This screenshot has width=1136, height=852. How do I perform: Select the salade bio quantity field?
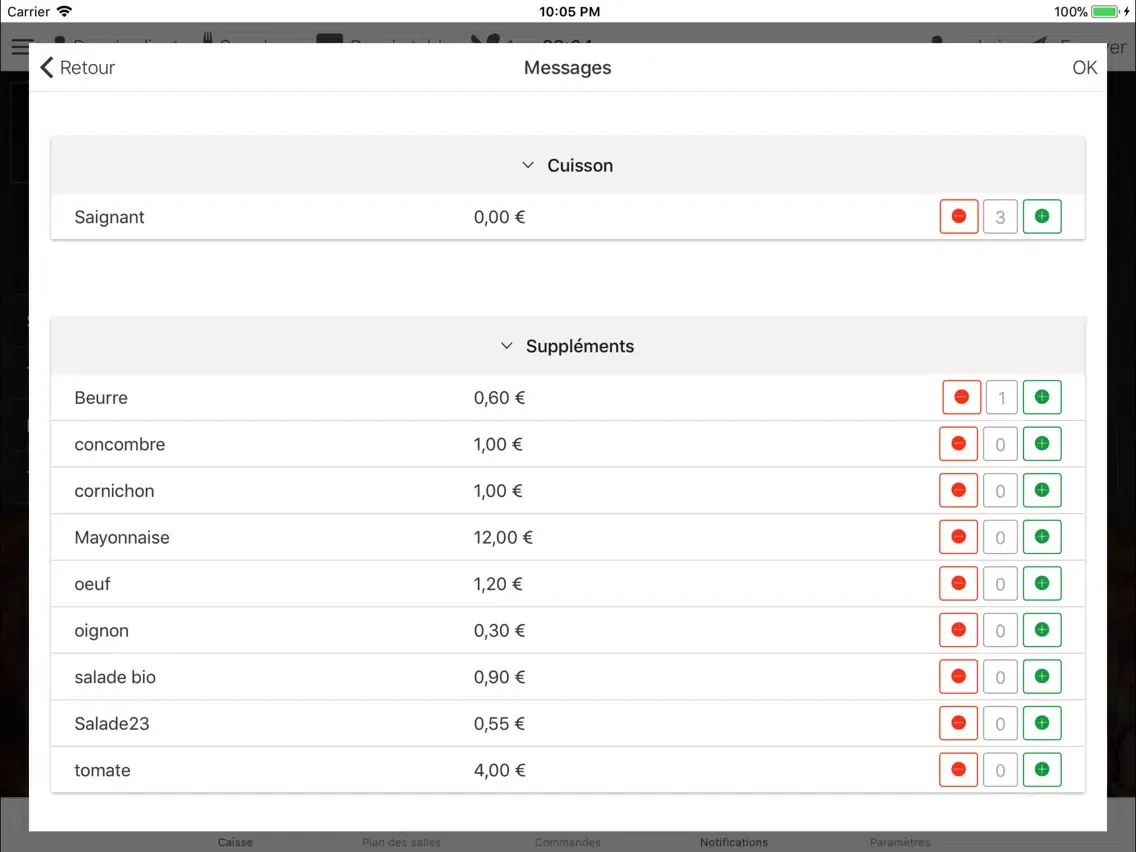1001,677
